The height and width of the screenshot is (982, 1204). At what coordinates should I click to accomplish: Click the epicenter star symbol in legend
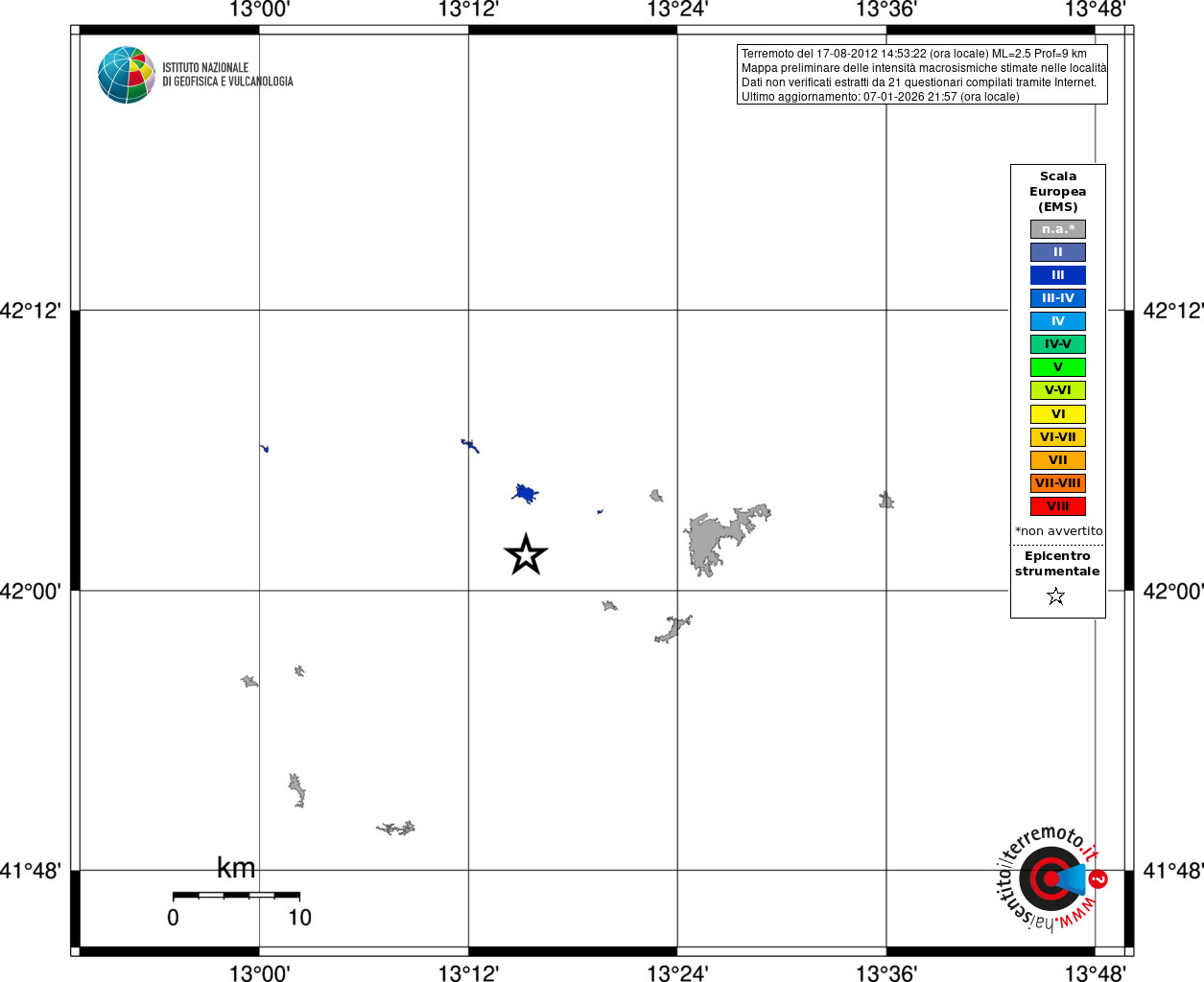[x=1056, y=596]
